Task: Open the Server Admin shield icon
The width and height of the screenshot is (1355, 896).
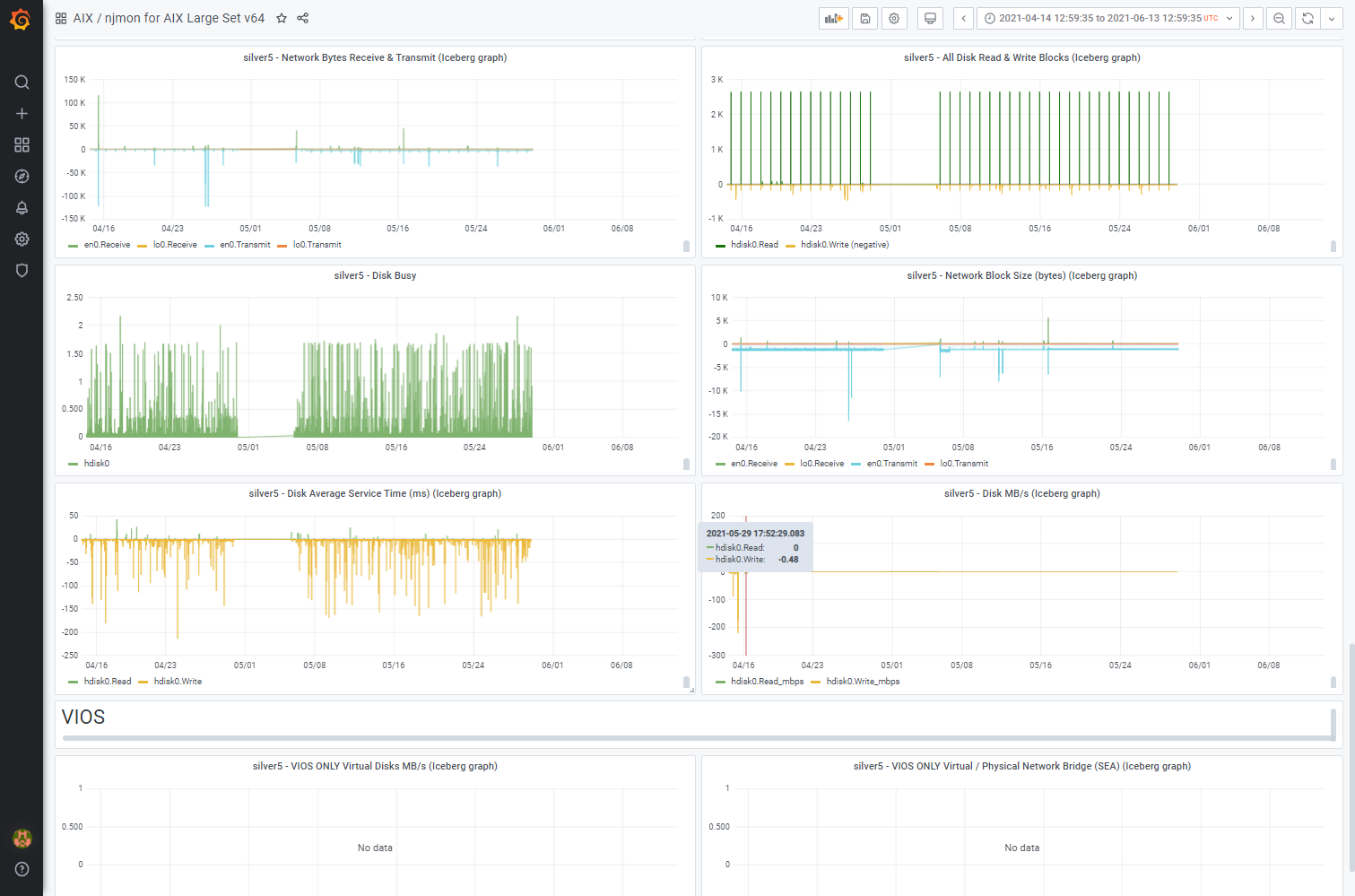Action: click(22, 271)
